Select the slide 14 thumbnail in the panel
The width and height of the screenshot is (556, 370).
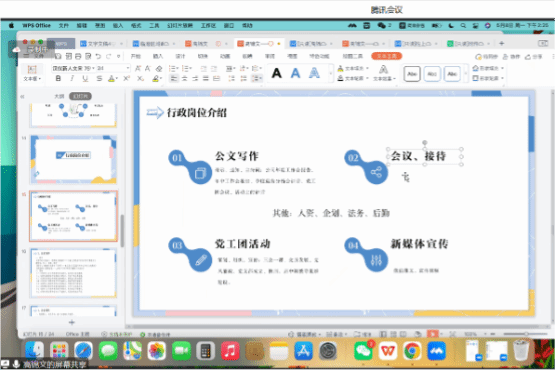coord(73,159)
